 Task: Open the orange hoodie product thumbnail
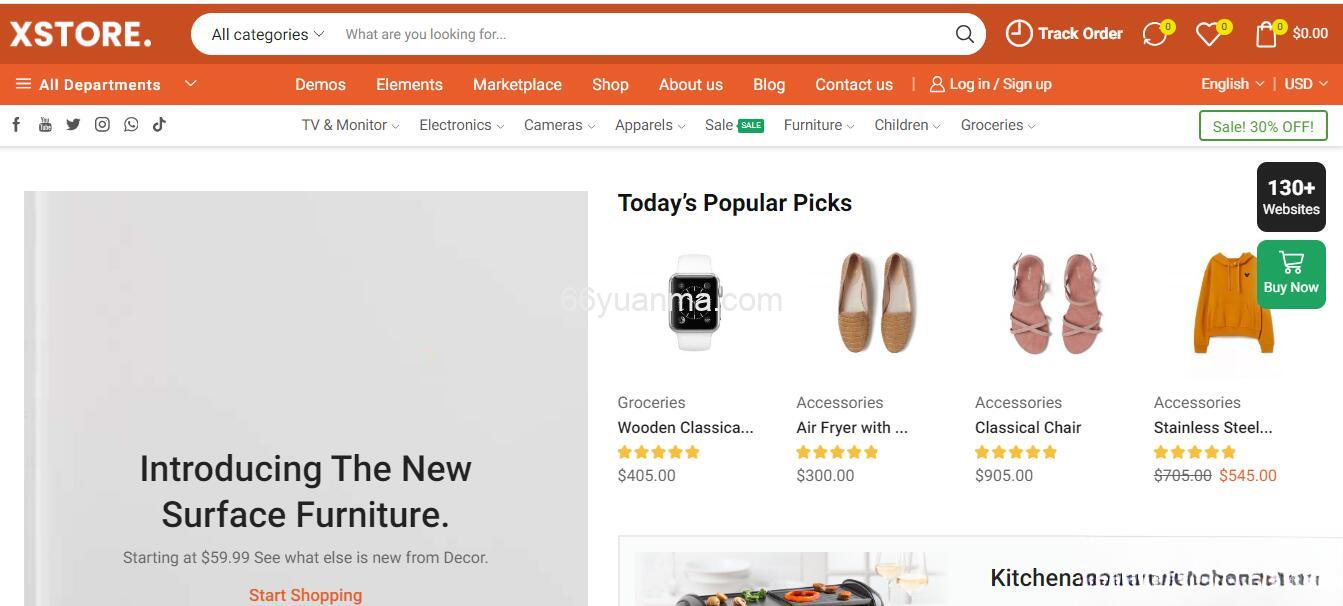coord(1232,302)
